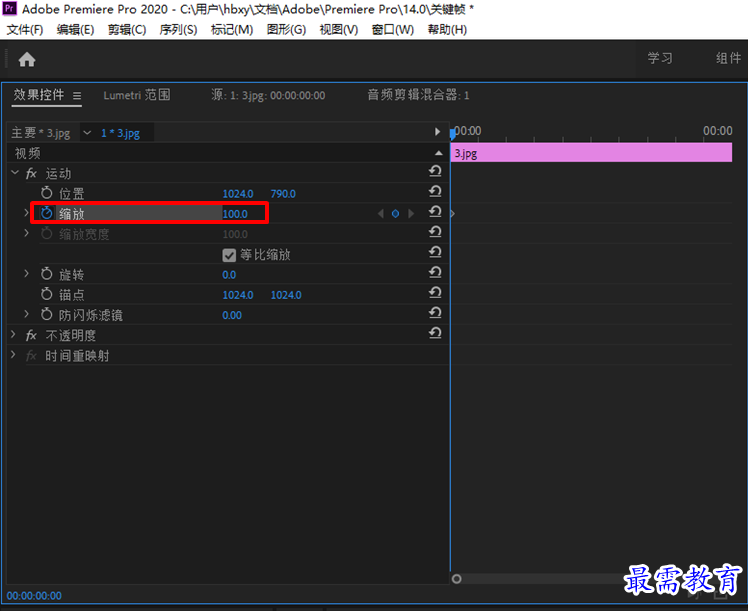
Task: Reset the 锚点 parameter
Action: point(435,293)
